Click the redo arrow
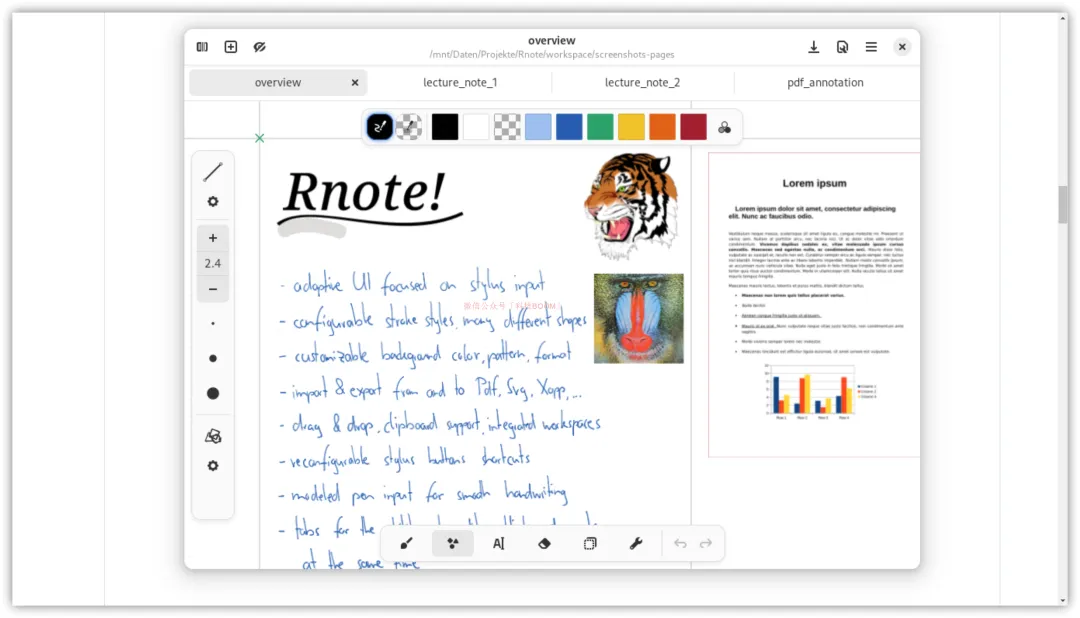Viewport: 1080px width, 618px height. (706, 544)
